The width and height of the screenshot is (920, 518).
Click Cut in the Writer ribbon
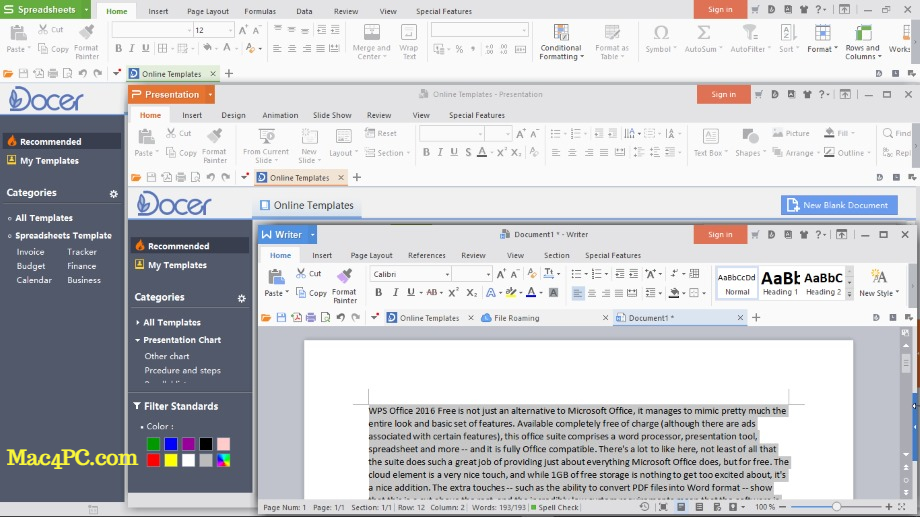tap(309, 273)
